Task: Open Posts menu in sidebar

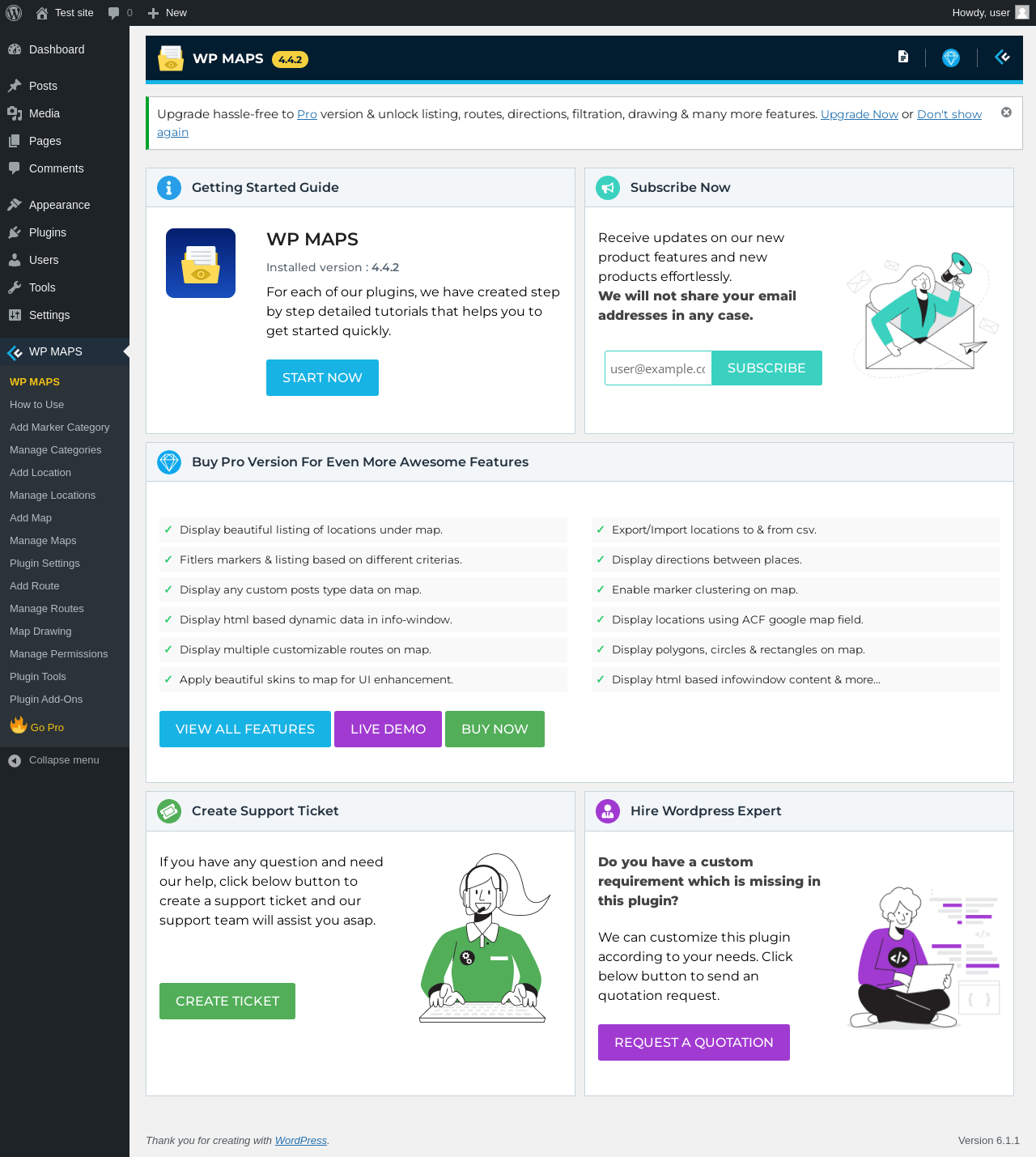Action: (x=65, y=86)
